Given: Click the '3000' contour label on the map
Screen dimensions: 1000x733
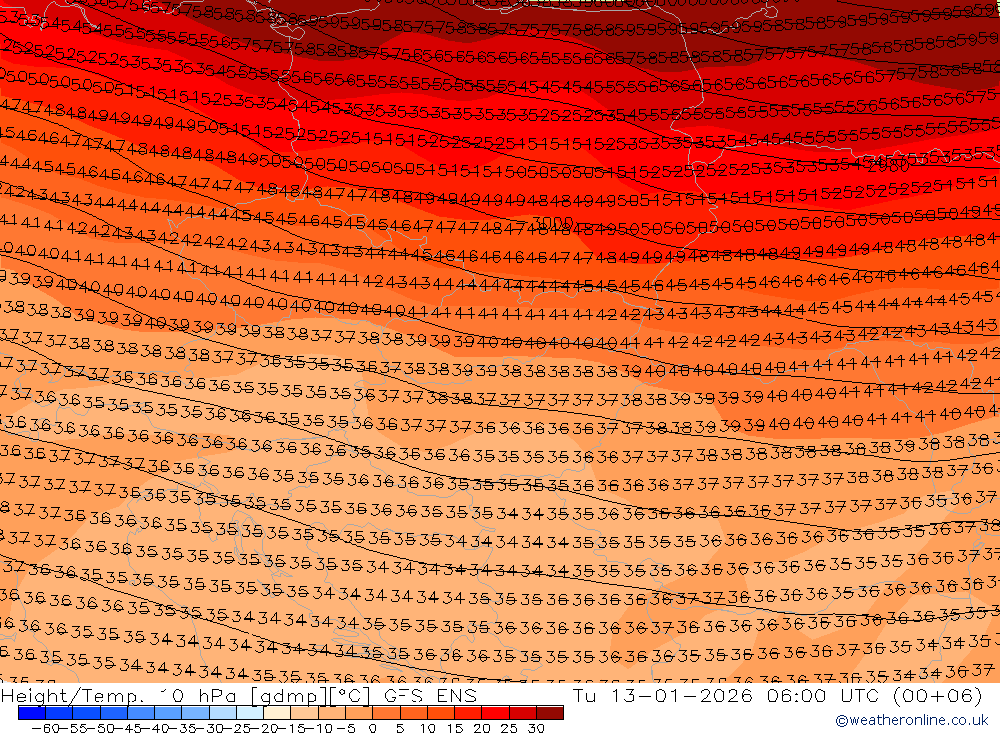Looking at the screenshot, I should [x=552, y=223].
